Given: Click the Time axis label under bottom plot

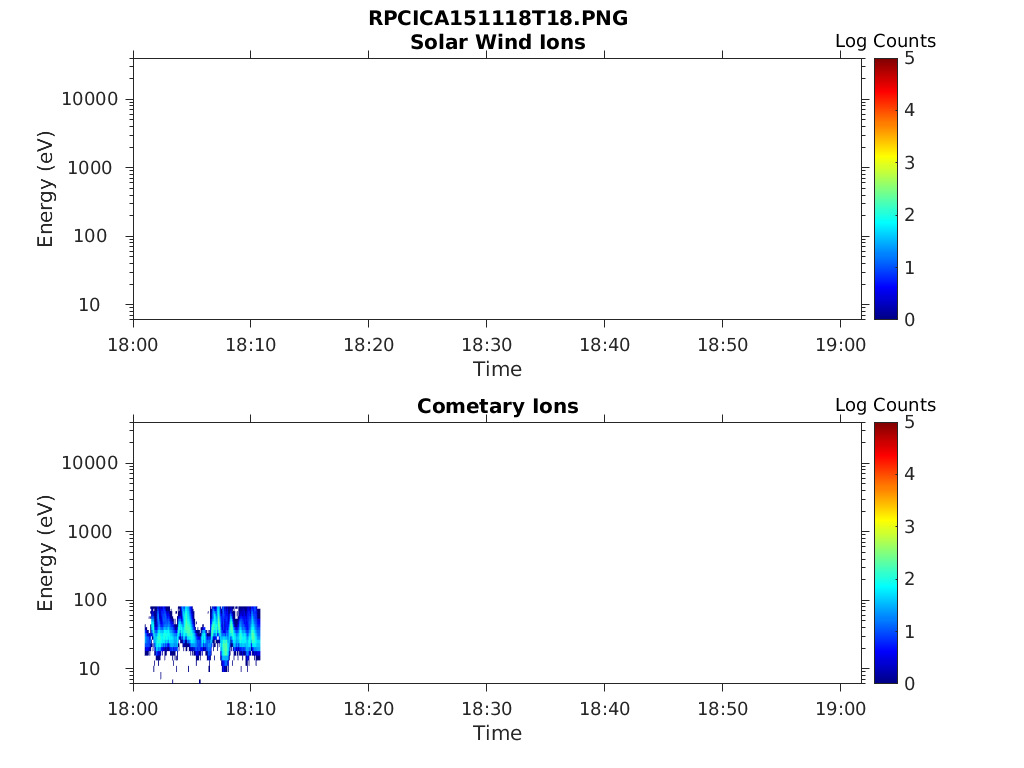Looking at the screenshot, I should tap(498, 733).
